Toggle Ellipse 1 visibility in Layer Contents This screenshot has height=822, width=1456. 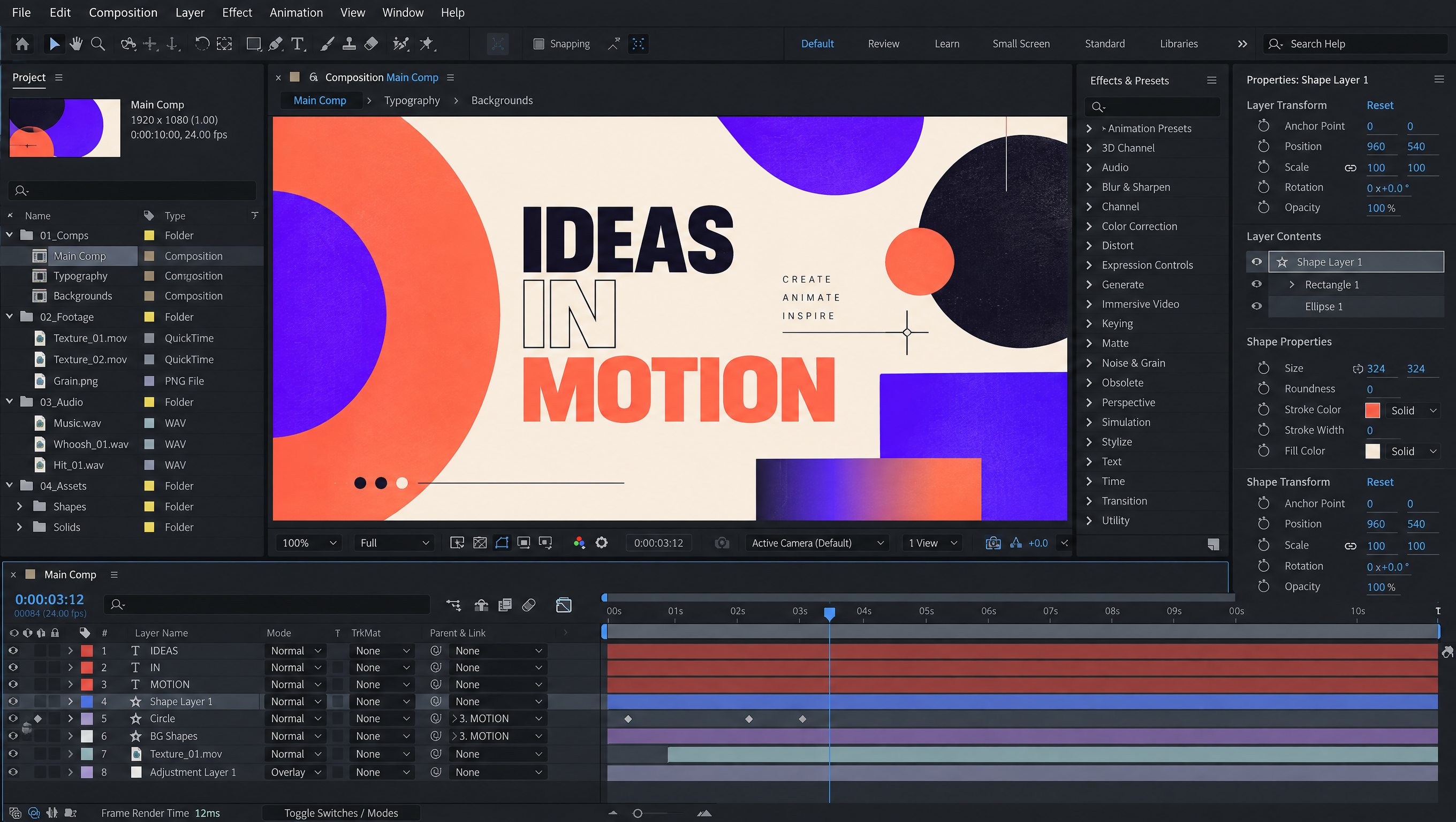coord(1256,306)
